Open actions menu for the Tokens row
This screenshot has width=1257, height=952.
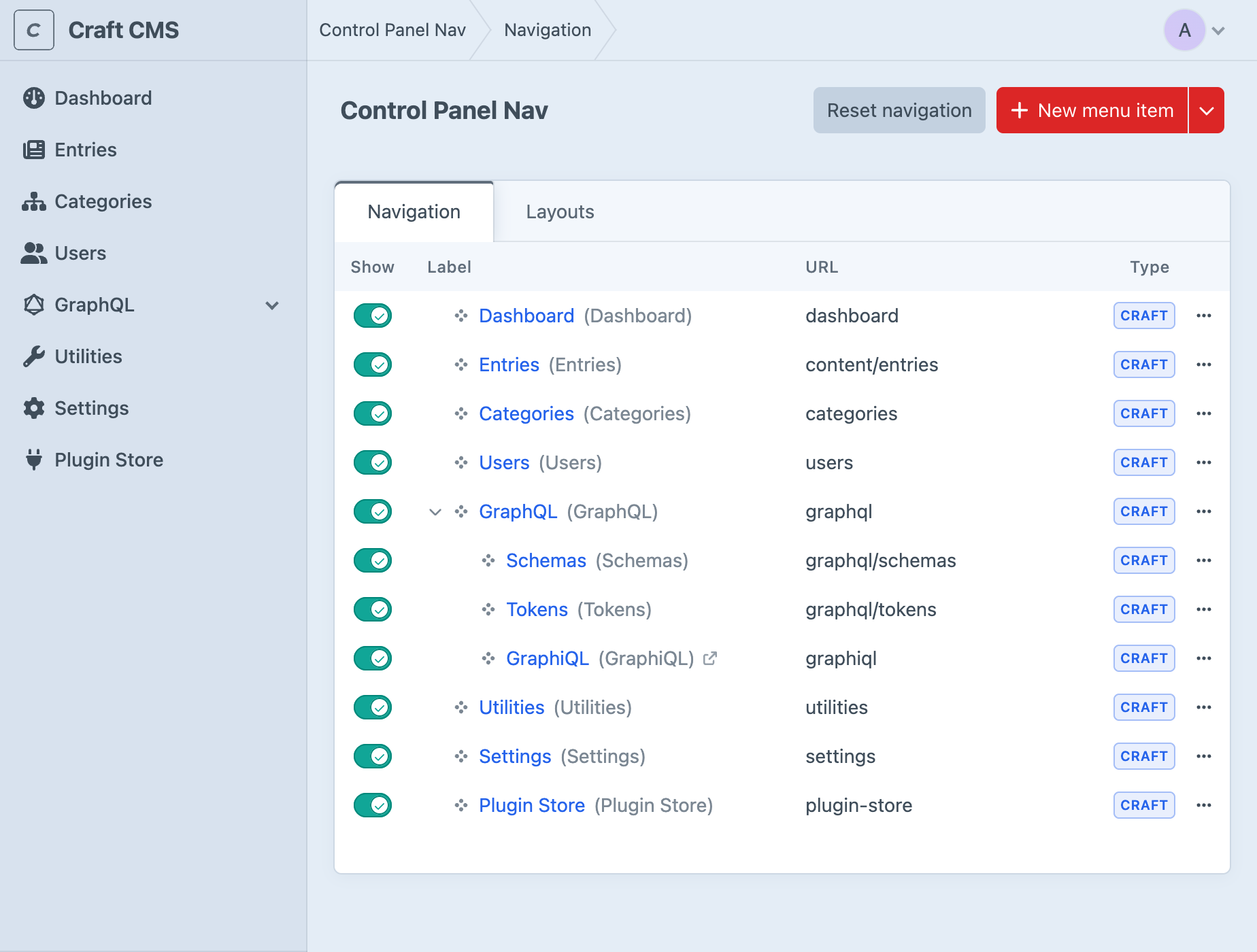click(1204, 609)
